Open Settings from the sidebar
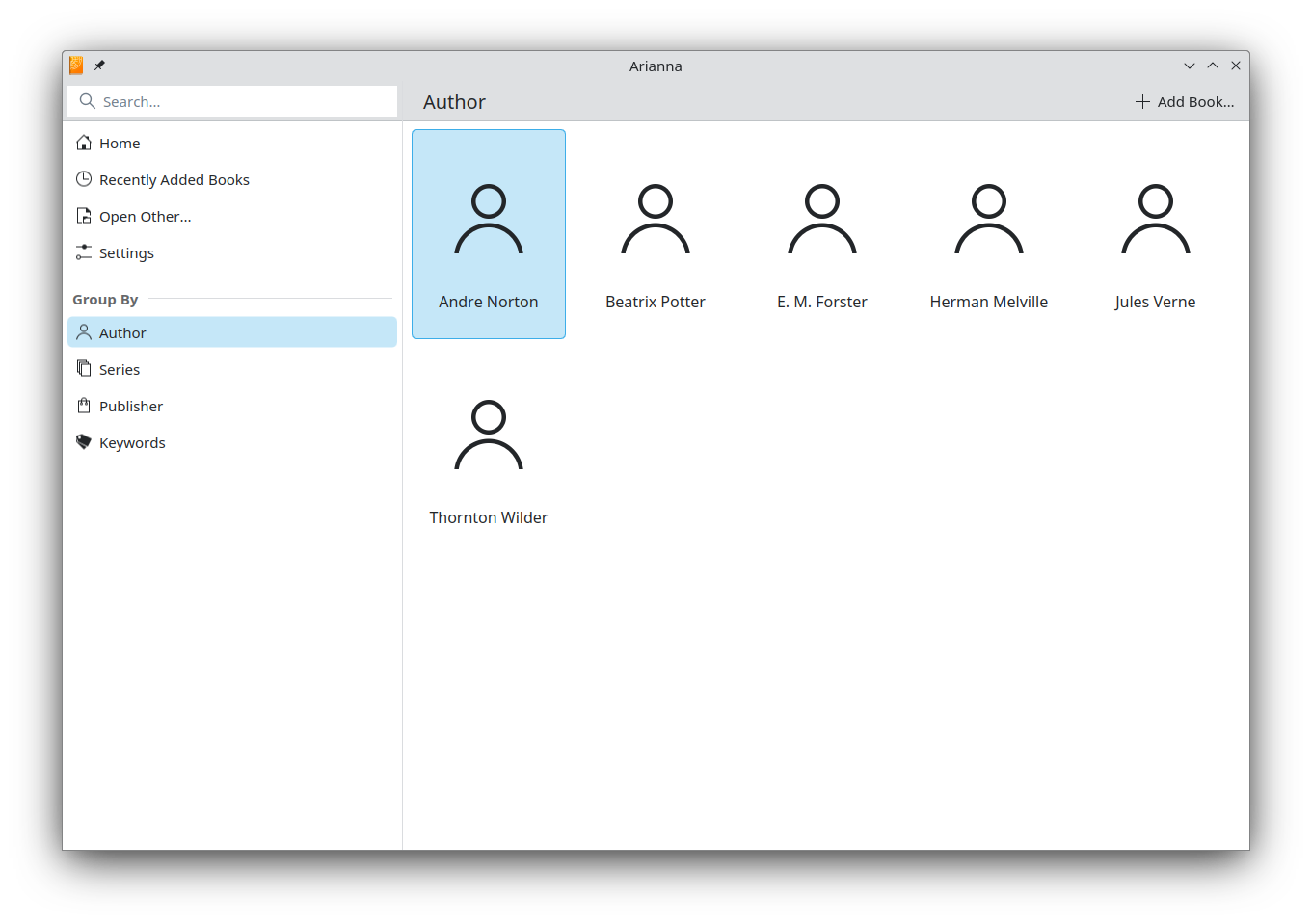This screenshot has width=1312, height=924. [126, 253]
